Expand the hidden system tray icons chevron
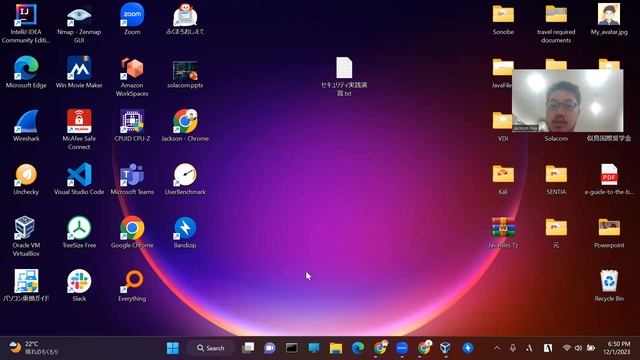 497,348
